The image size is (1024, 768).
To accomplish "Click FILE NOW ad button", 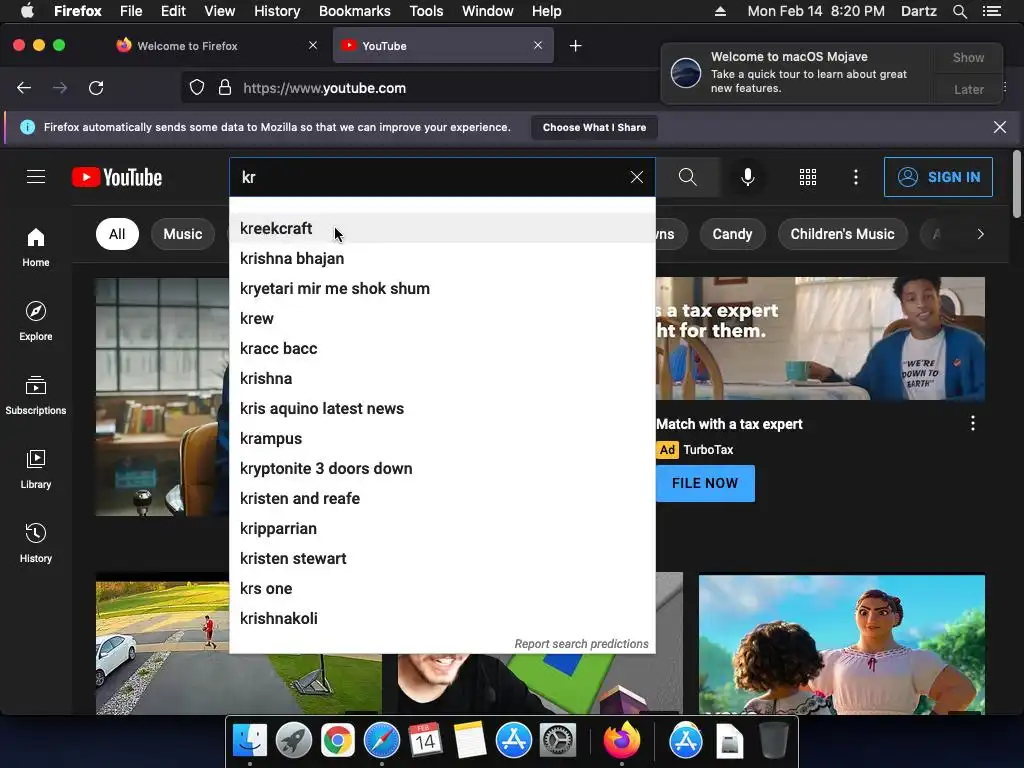I will 705,483.
